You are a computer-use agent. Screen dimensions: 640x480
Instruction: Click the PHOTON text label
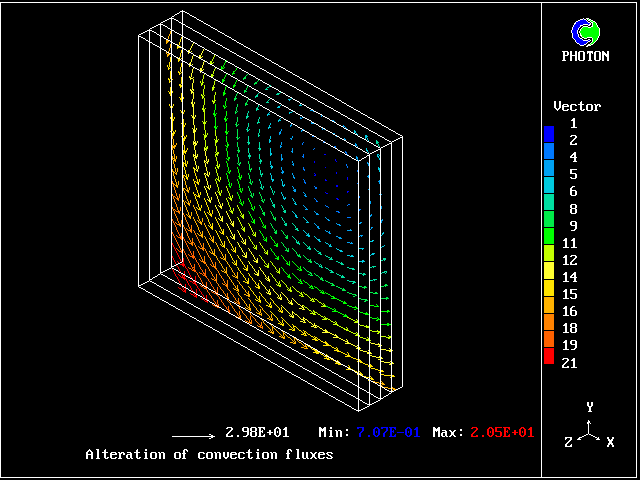585,57
